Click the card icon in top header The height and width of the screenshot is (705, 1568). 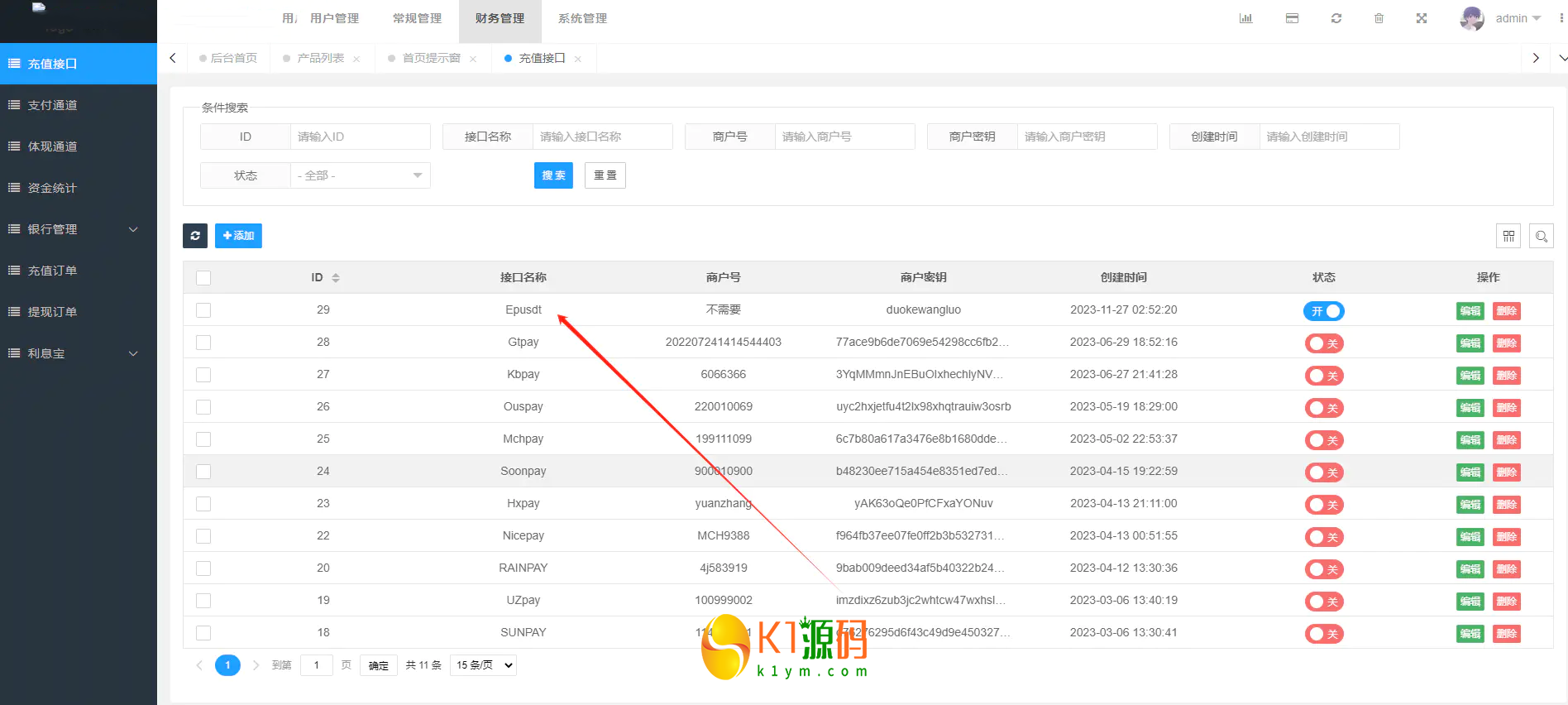point(1292,18)
